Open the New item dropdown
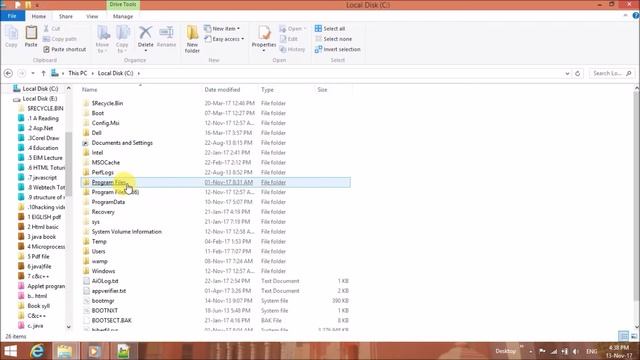 click(x=222, y=29)
